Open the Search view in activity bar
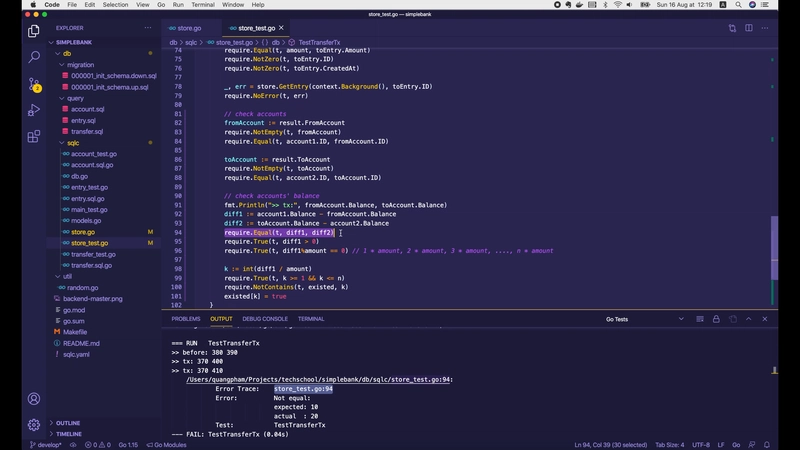The width and height of the screenshot is (800, 450). tap(33, 57)
